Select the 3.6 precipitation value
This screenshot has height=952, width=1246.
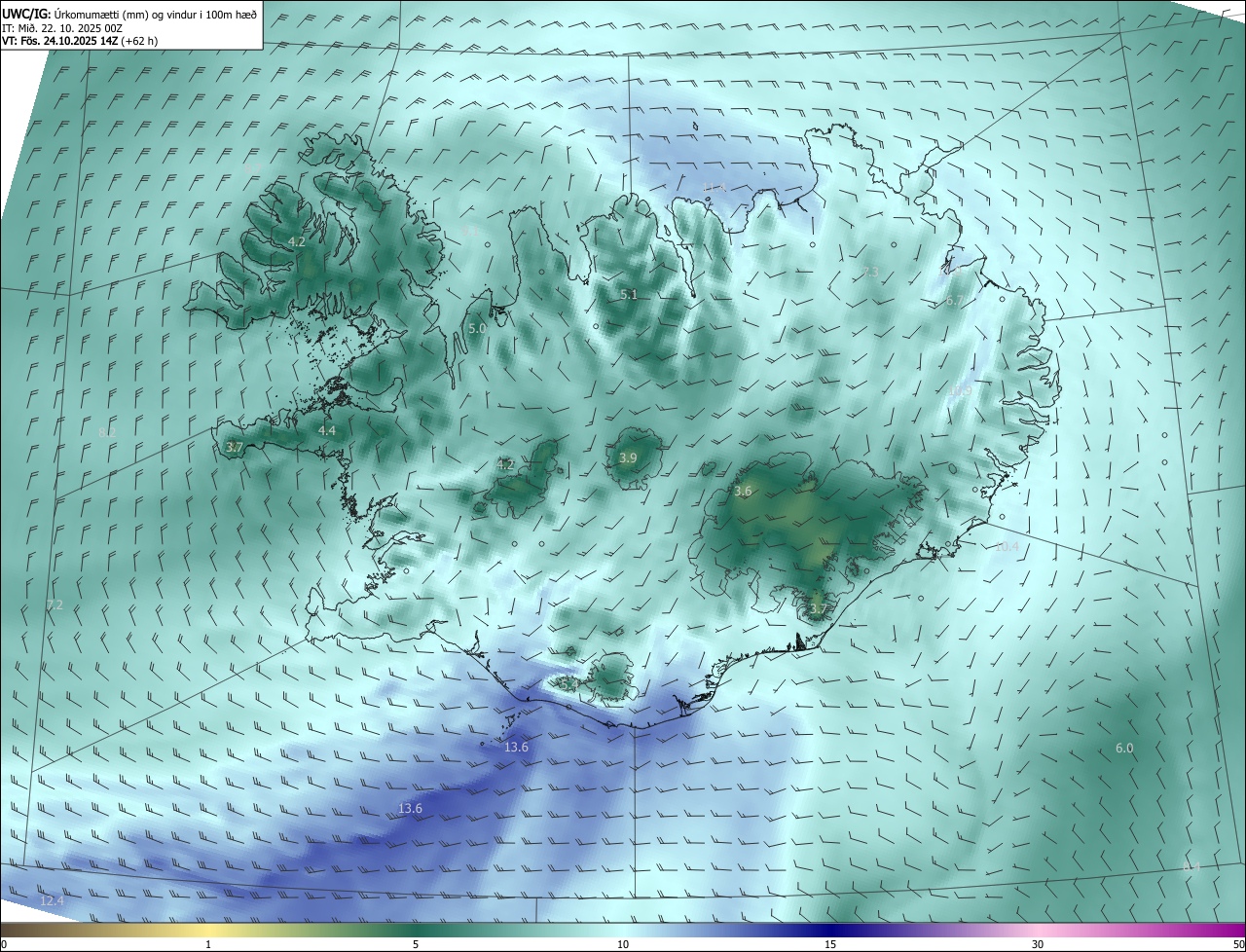pyautogui.click(x=743, y=492)
